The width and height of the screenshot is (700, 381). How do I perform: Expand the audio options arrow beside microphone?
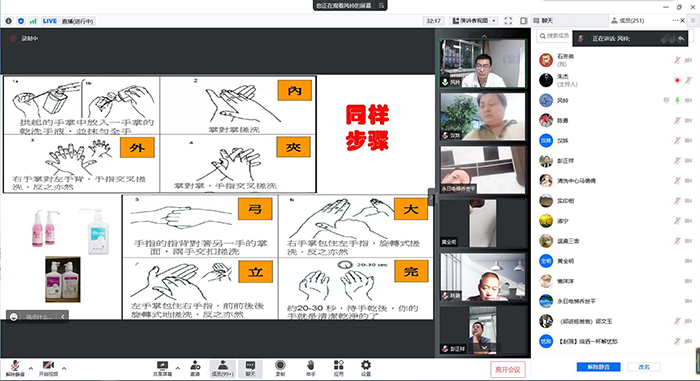[30, 368]
